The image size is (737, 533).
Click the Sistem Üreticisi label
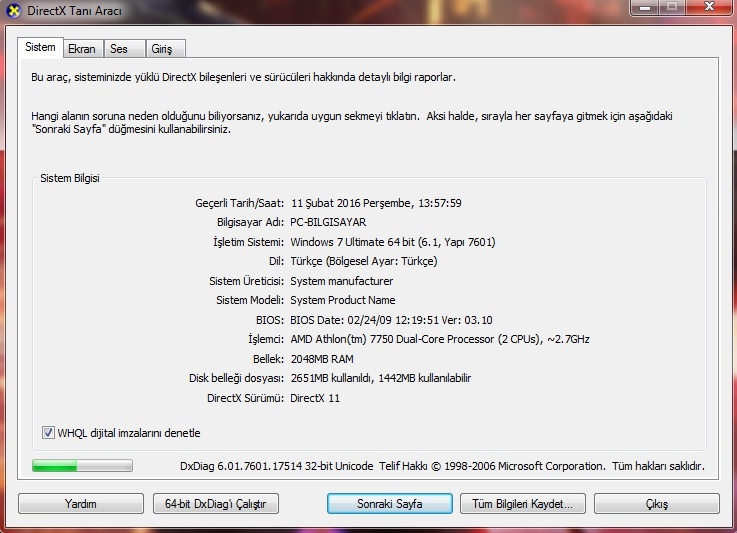pyautogui.click(x=246, y=281)
